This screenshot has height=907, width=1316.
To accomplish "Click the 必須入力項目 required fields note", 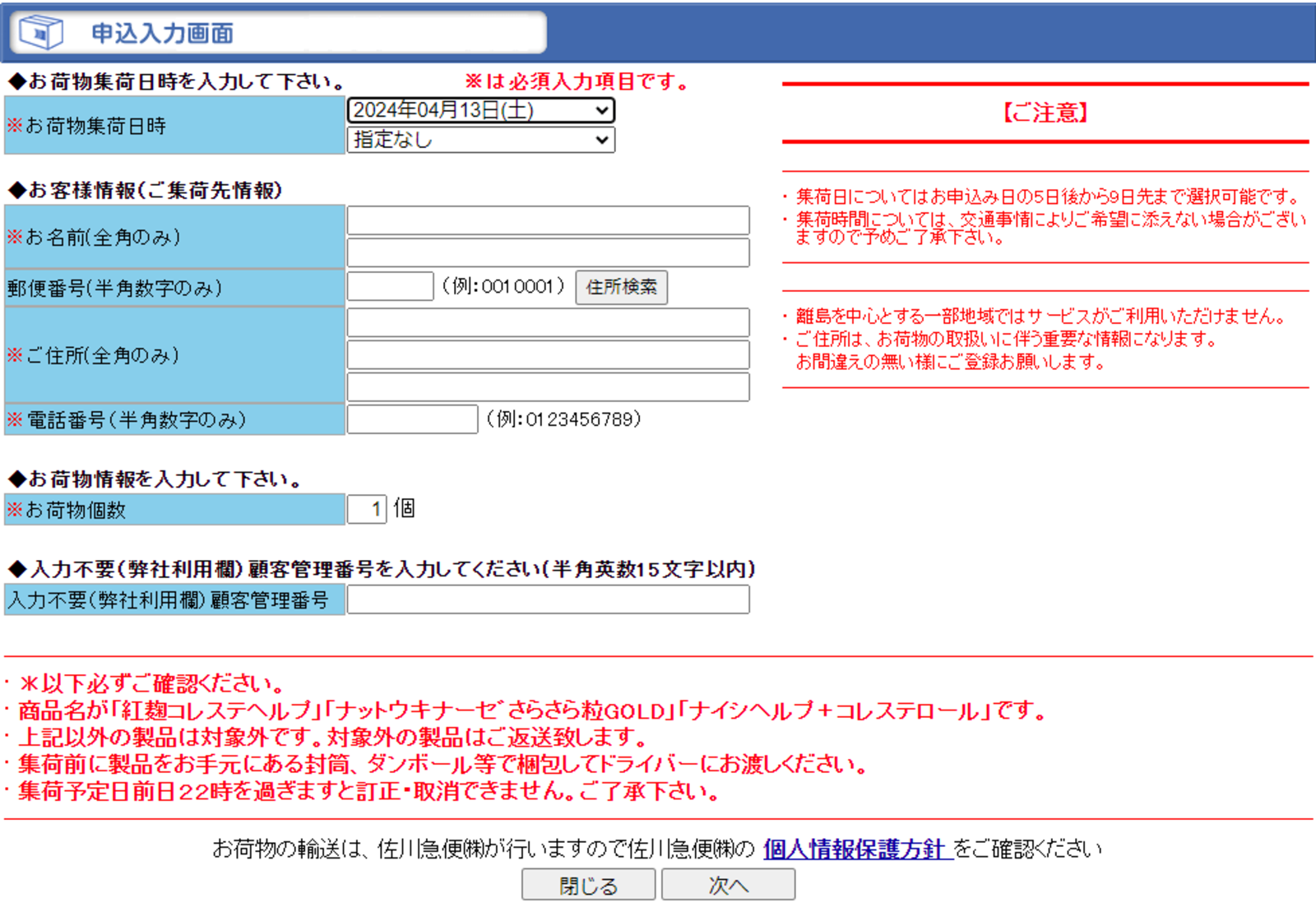I will (576, 81).
